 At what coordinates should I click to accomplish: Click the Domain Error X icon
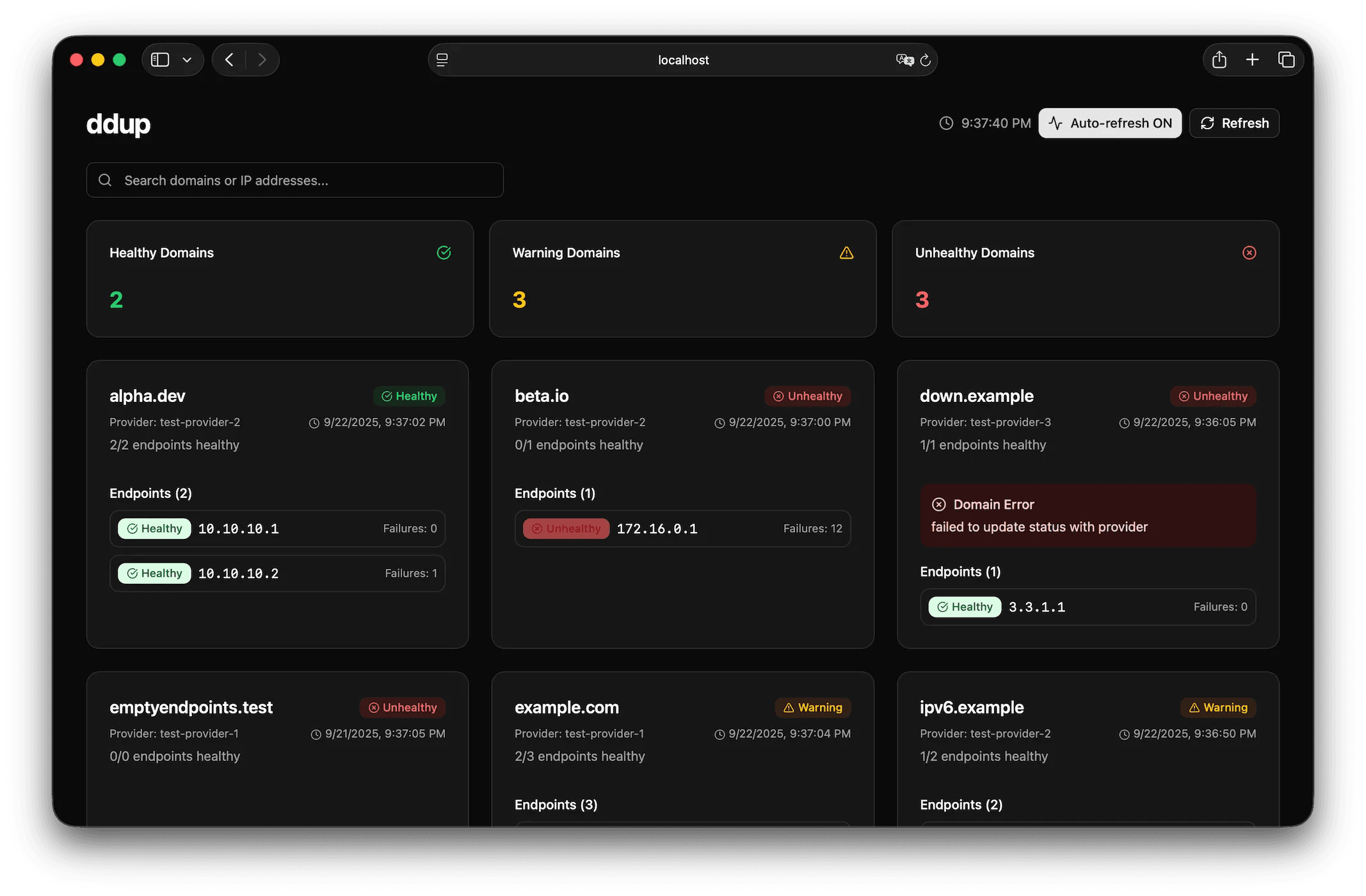pos(939,504)
